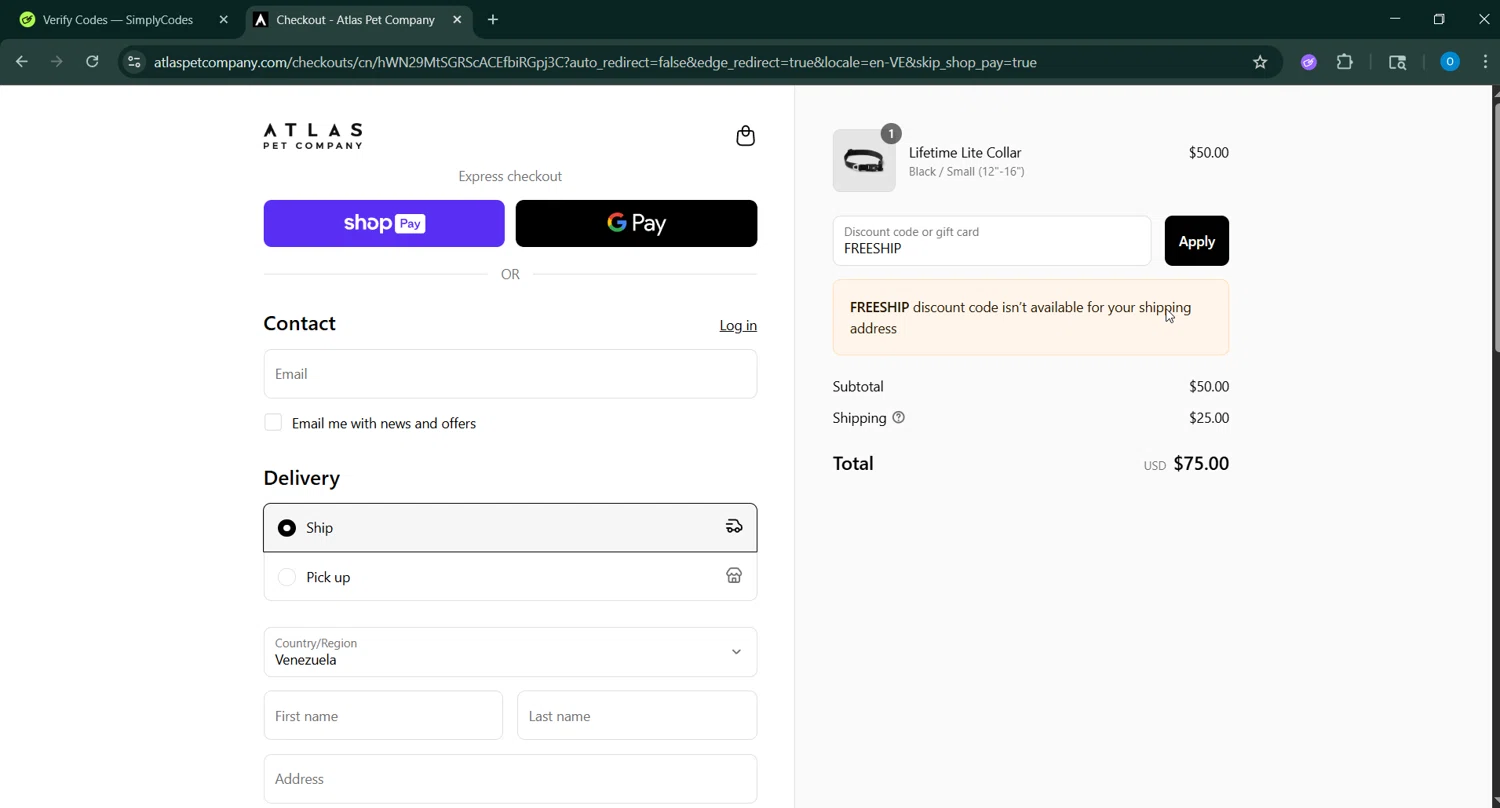
Task: Switch to the Verify Codes SimplyCodes tab
Action: (118, 20)
